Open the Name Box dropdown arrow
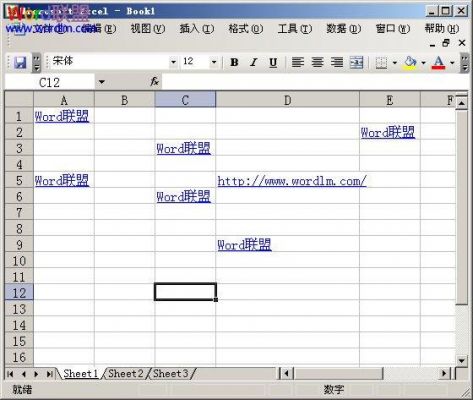 102,82
